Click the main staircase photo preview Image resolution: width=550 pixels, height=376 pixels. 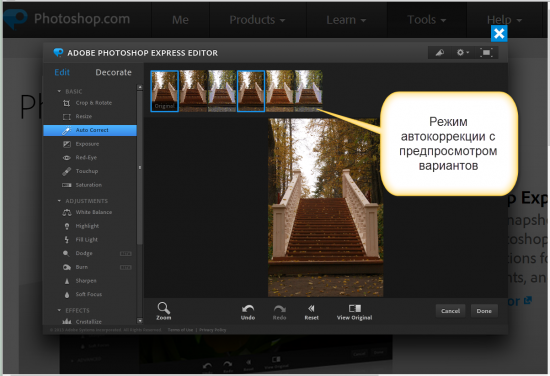point(326,208)
